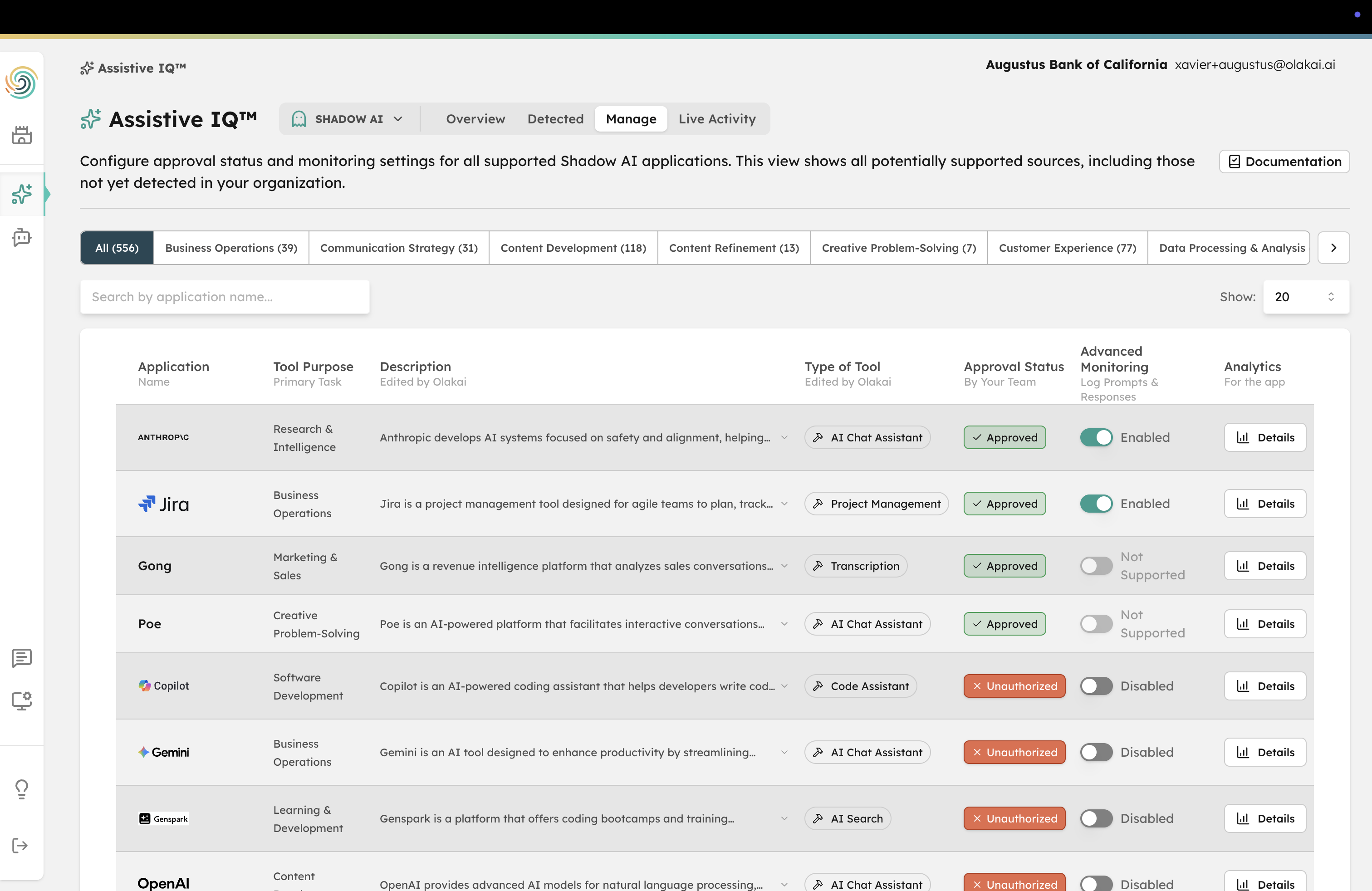Click the Olakai logo at the top of sidebar
This screenshot has width=1372, height=891.
[x=21, y=83]
